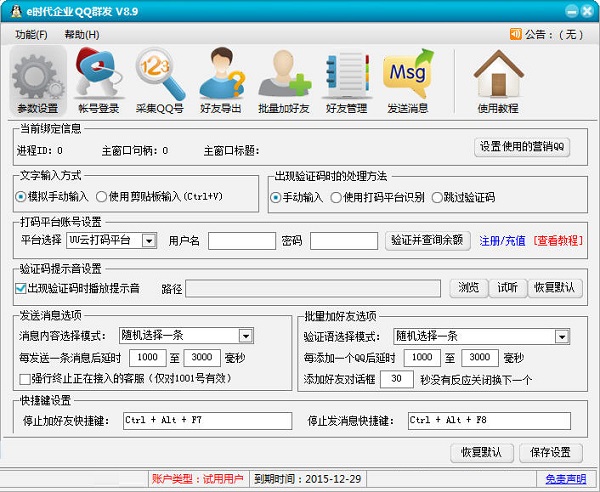Open the 发送消息 Msg icon
600x492 pixels.
[408, 81]
